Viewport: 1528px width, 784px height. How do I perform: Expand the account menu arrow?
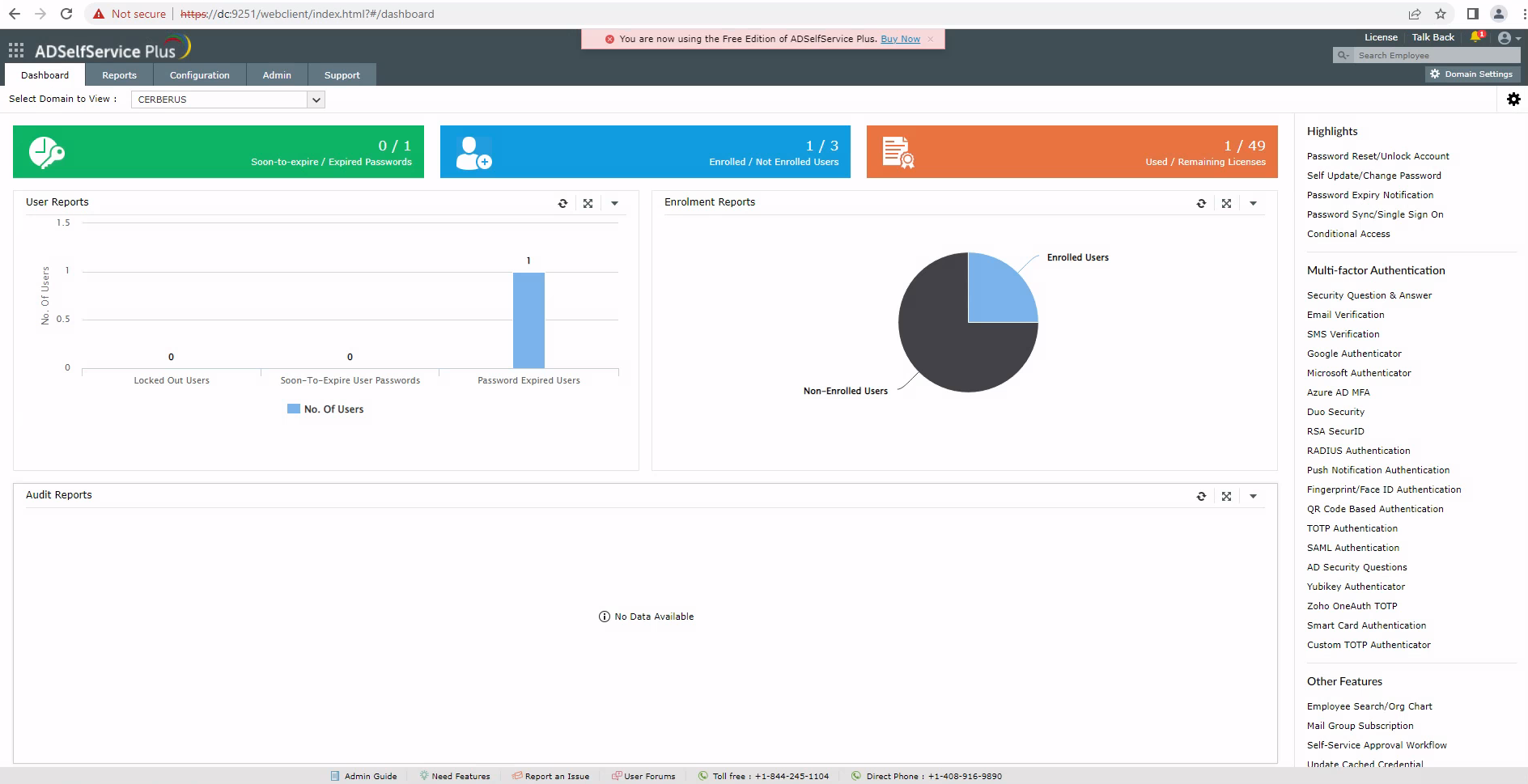(1518, 39)
